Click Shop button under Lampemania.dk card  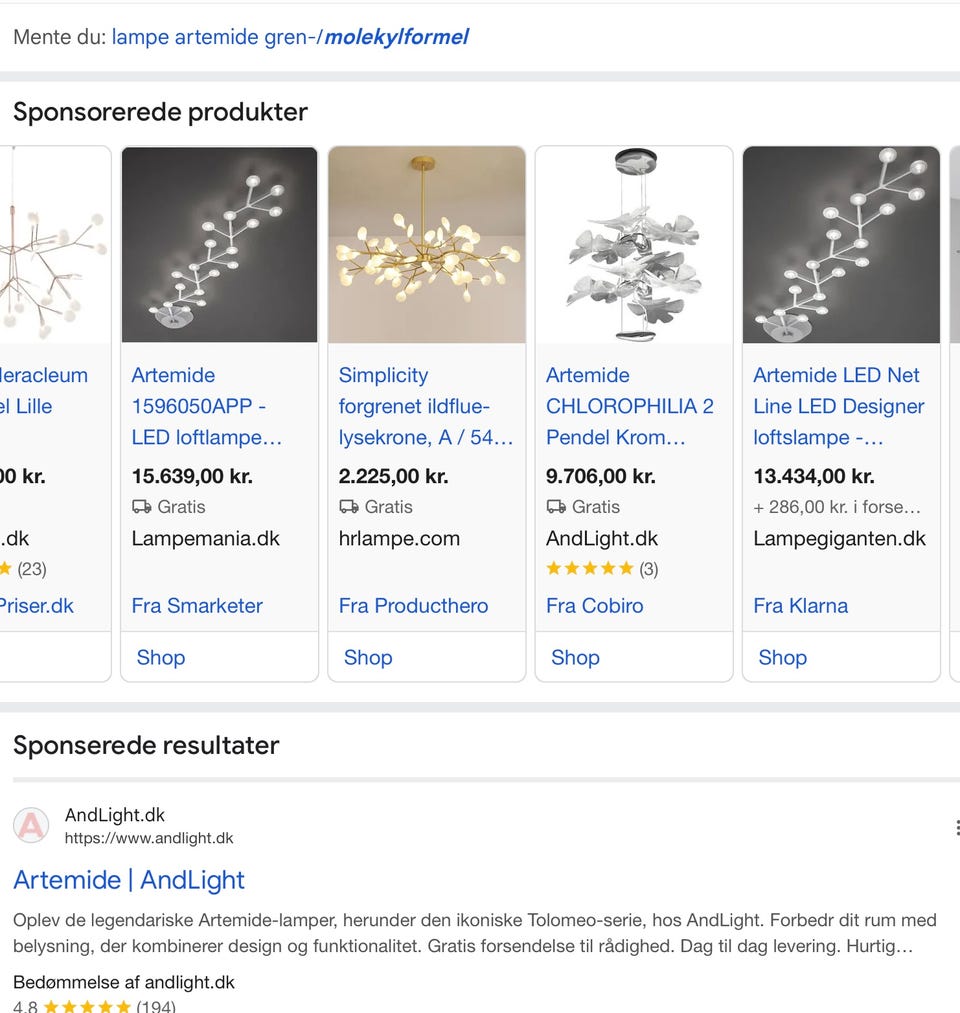[161, 657]
